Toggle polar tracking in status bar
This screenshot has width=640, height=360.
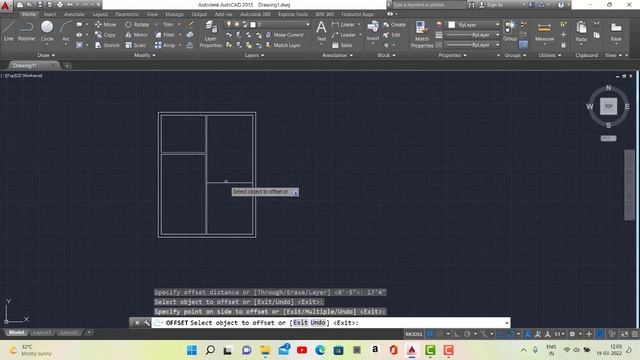pyautogui.click(x=467, y=334)
